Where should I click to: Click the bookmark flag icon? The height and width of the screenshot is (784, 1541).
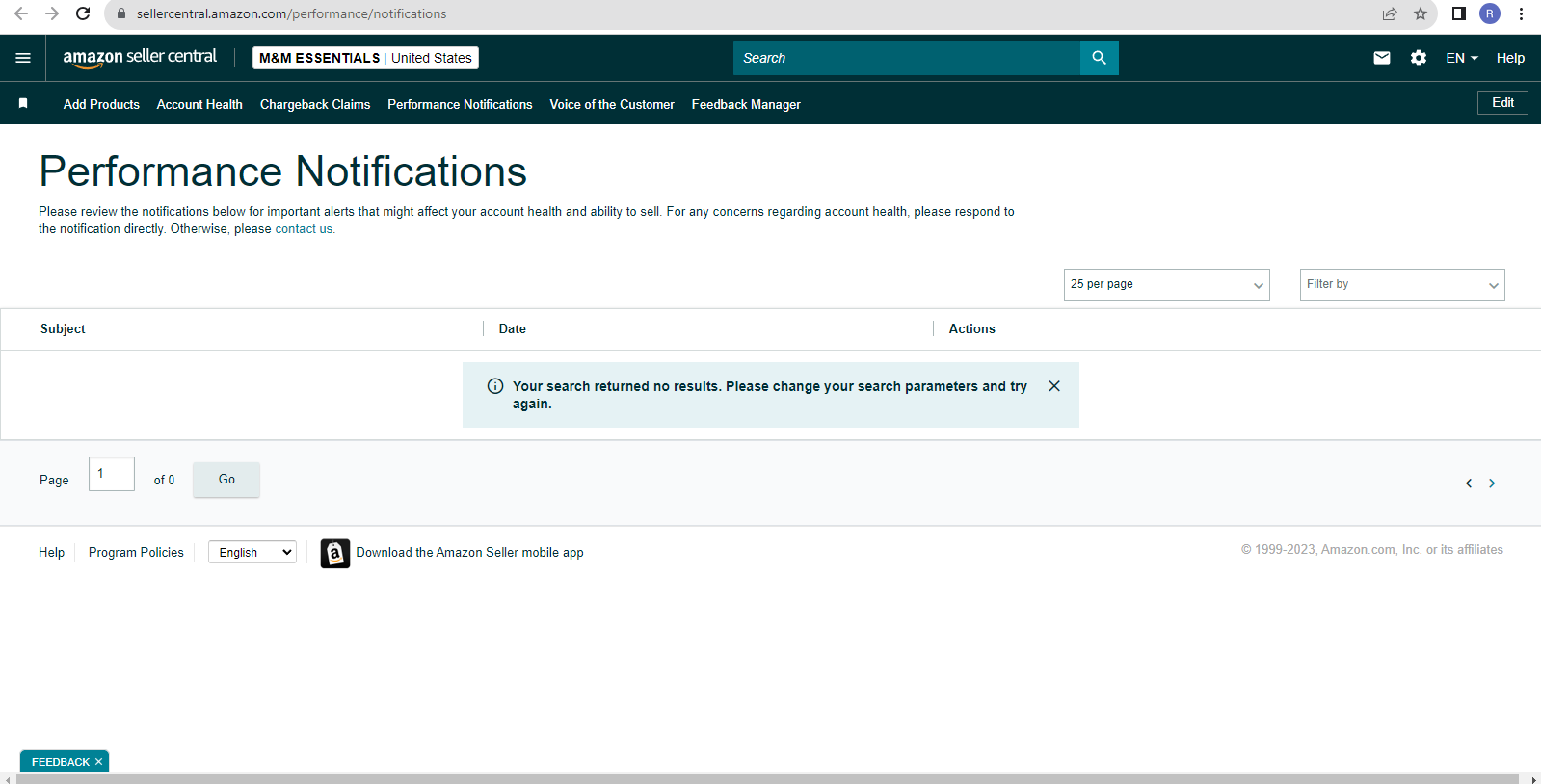[x=23, y=103]
